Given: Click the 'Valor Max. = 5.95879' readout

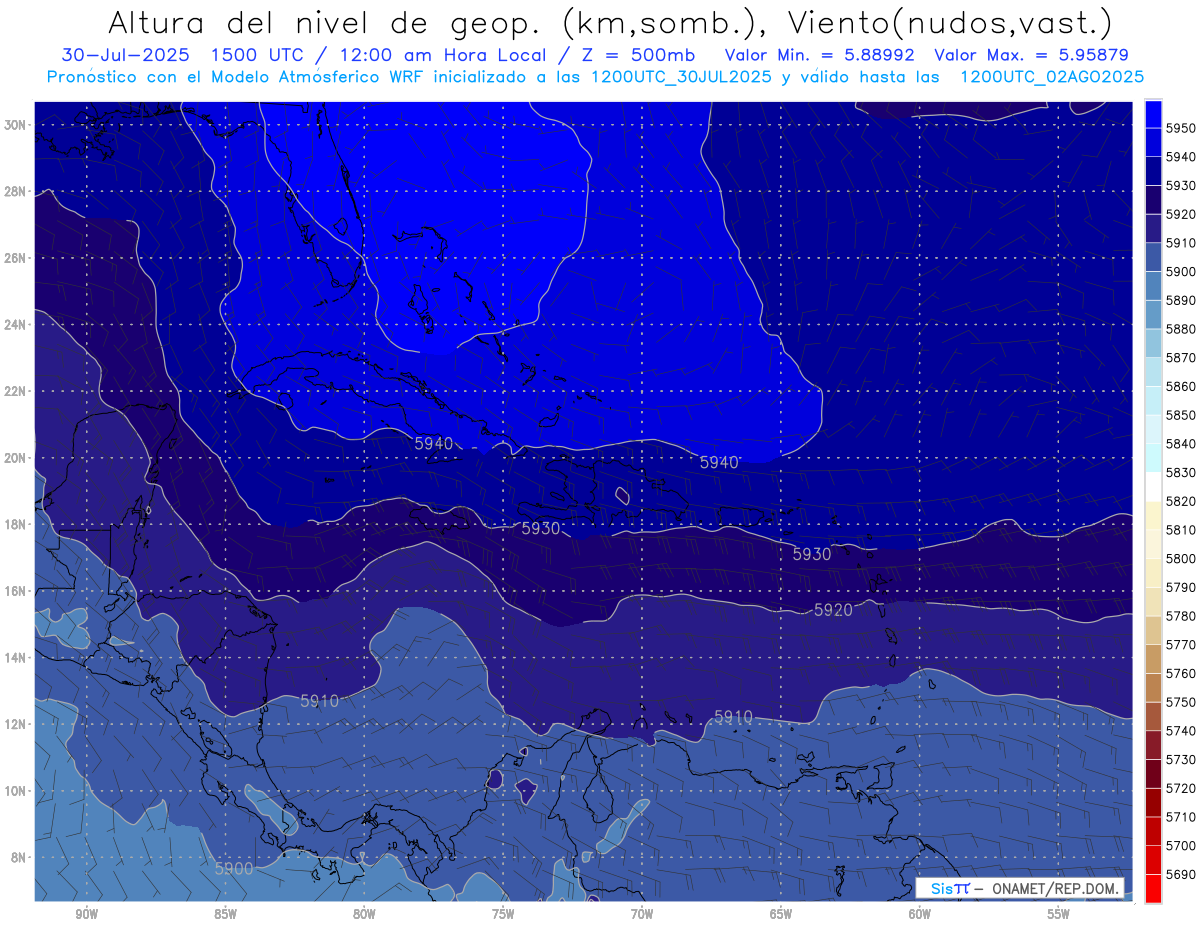Looking at the screenshot, I should click(x=1032, y=55).
